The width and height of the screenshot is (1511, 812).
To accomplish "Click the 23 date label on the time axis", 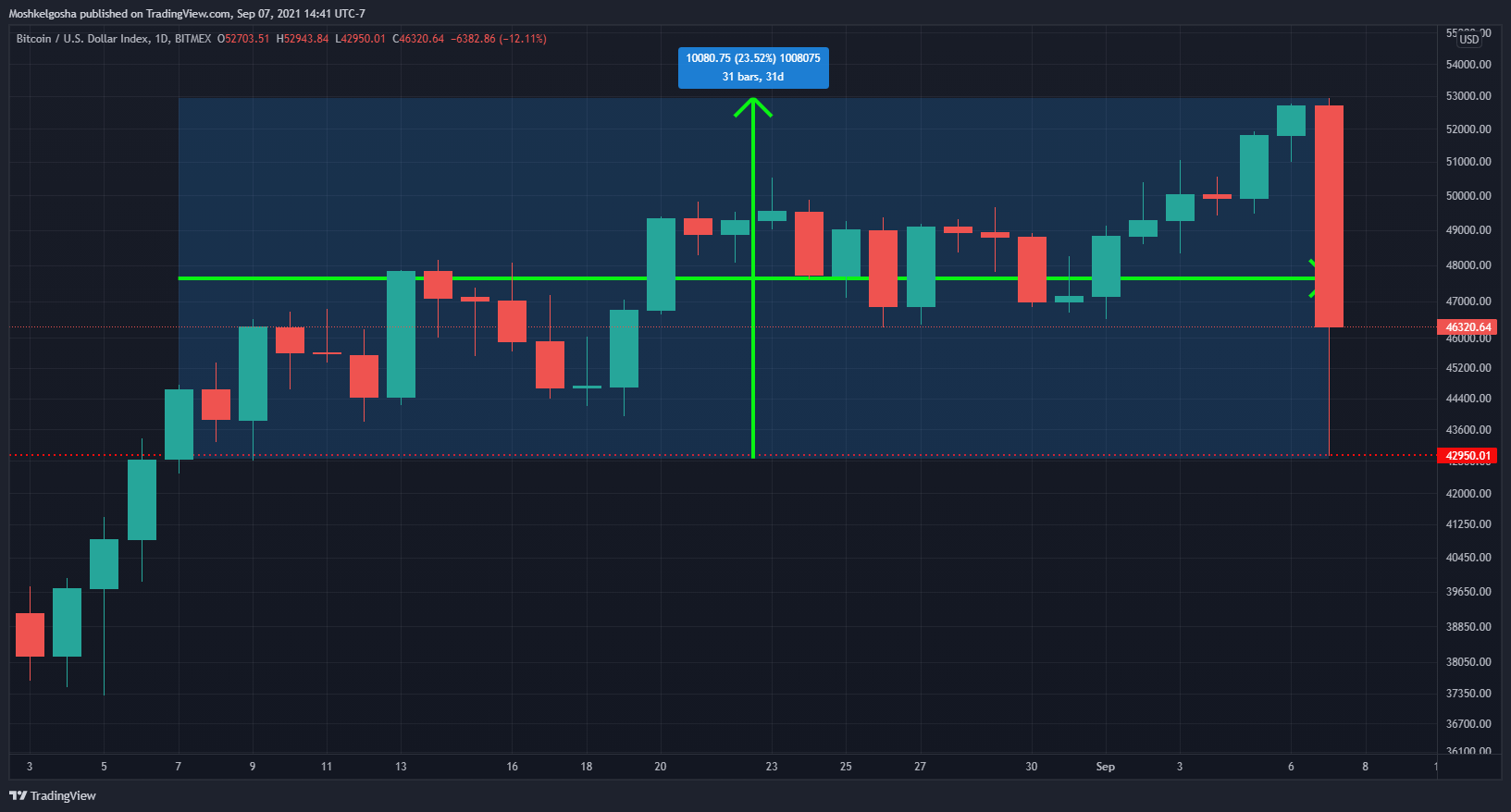I will [772, 767].
